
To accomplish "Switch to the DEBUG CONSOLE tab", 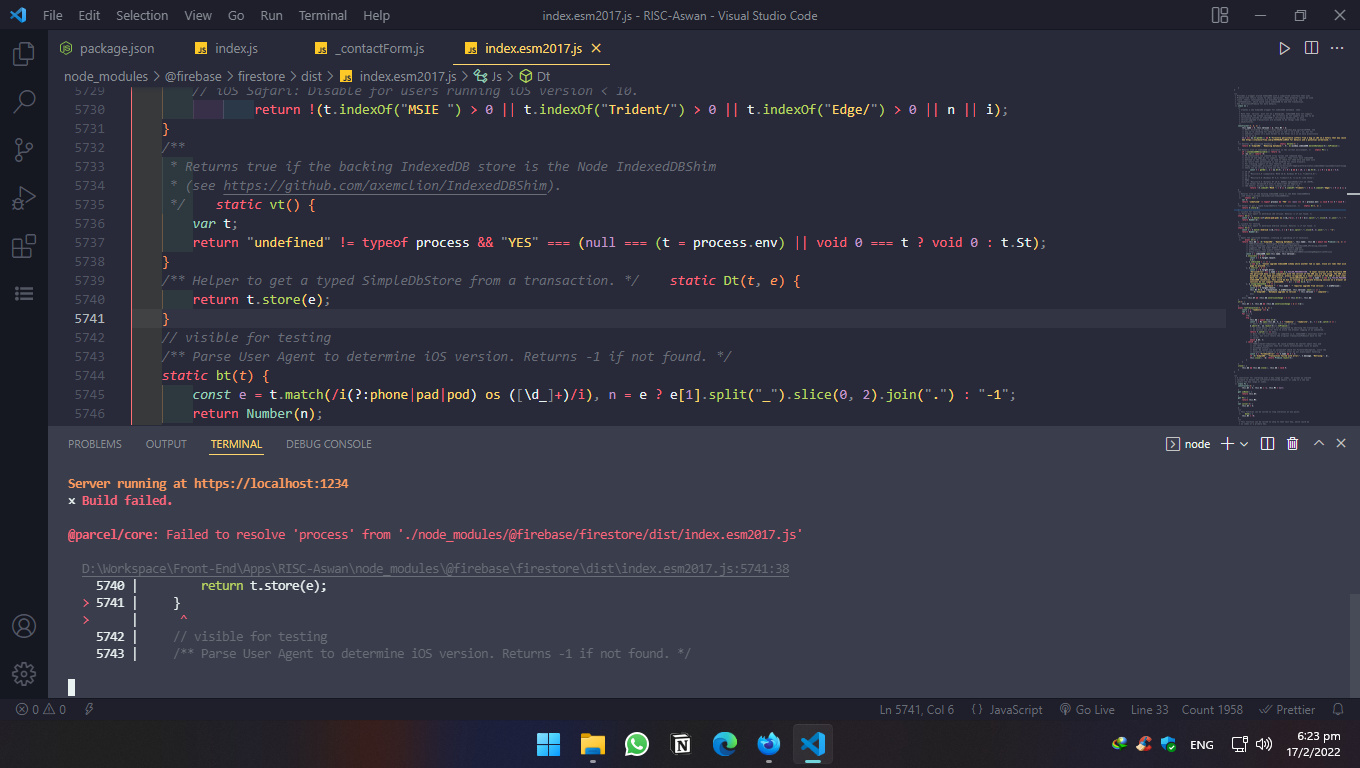I will 328,444.
